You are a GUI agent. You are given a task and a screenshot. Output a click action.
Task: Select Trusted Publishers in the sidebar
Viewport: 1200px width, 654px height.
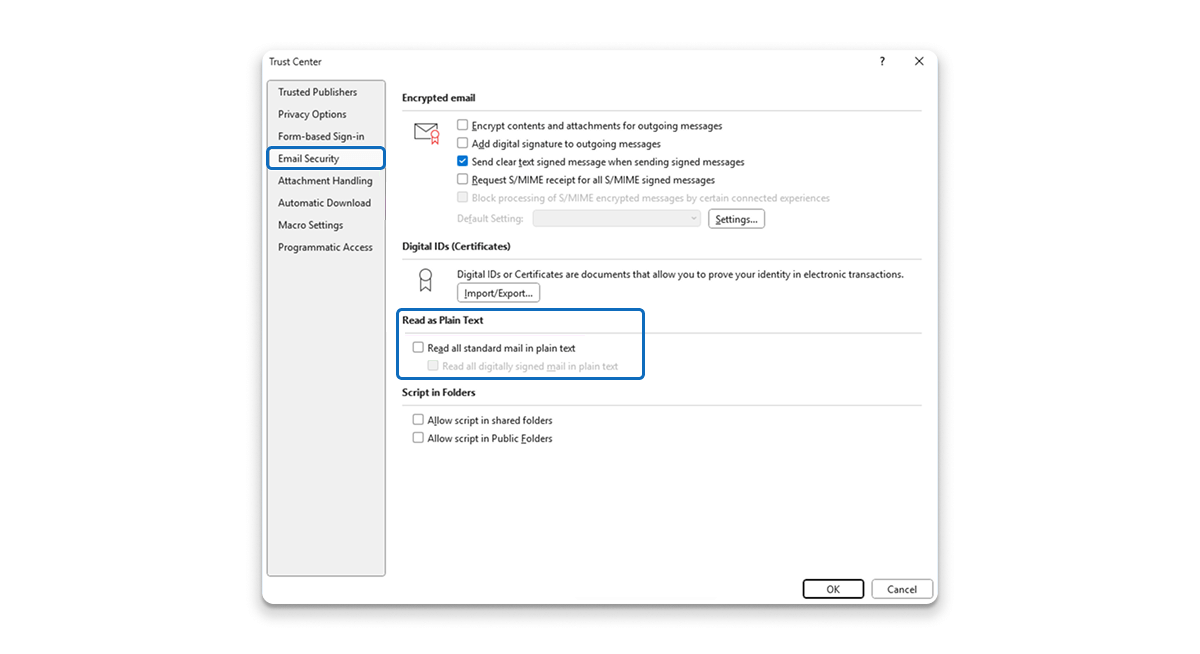pyautogui.click(x=317, y=91)
